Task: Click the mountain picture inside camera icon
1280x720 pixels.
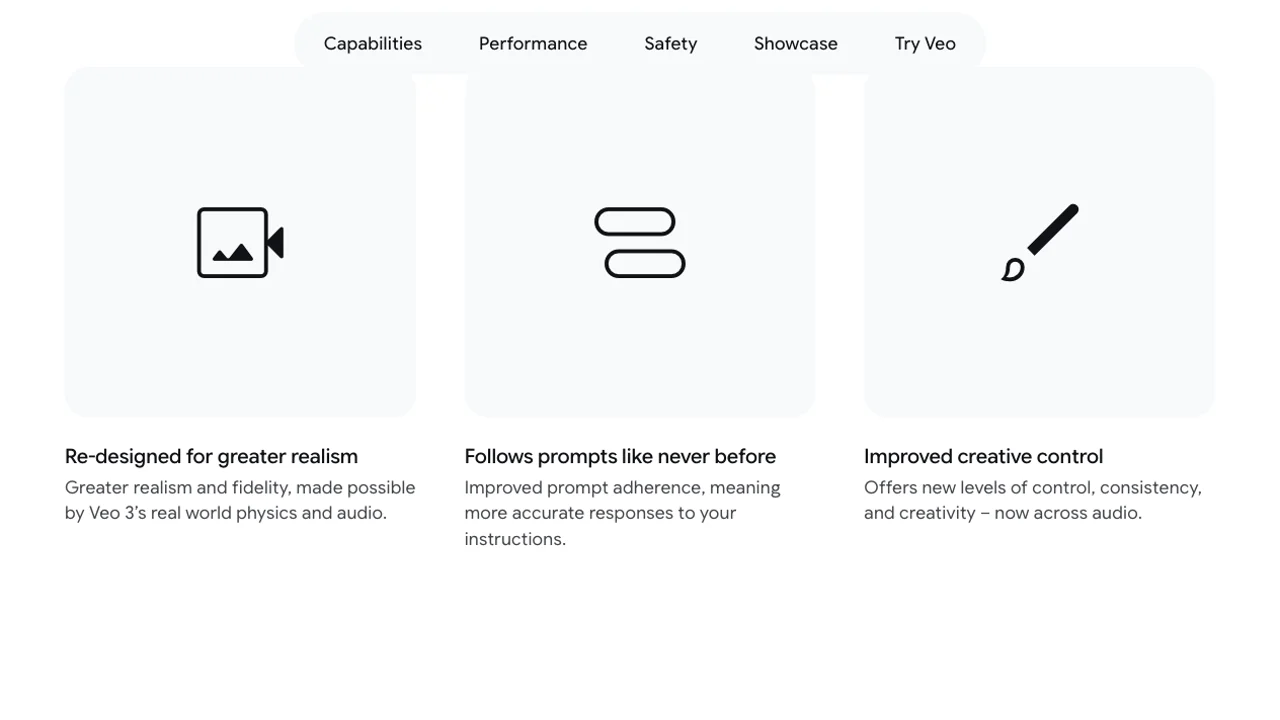Action: 233,252
